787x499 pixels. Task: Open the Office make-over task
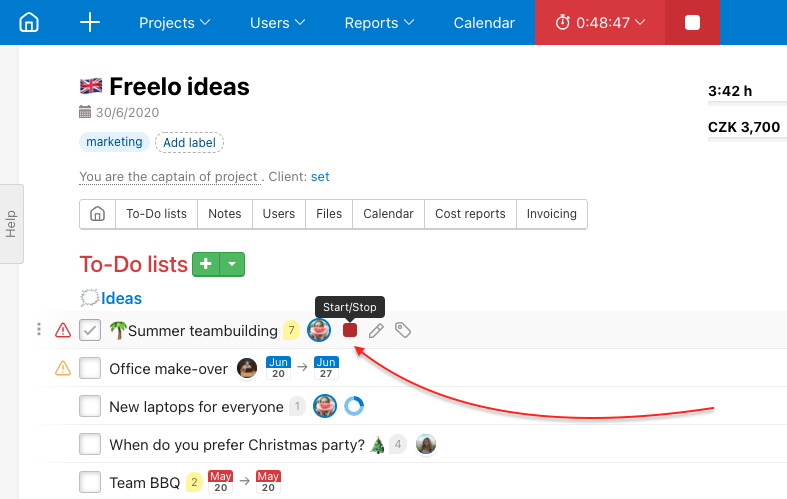tap(169, 369)
